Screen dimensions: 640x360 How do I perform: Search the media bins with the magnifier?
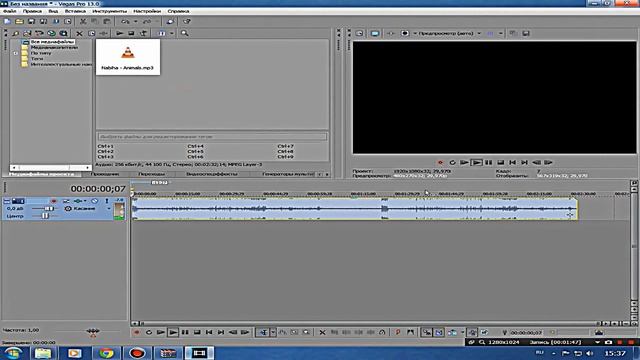[185, 33]
